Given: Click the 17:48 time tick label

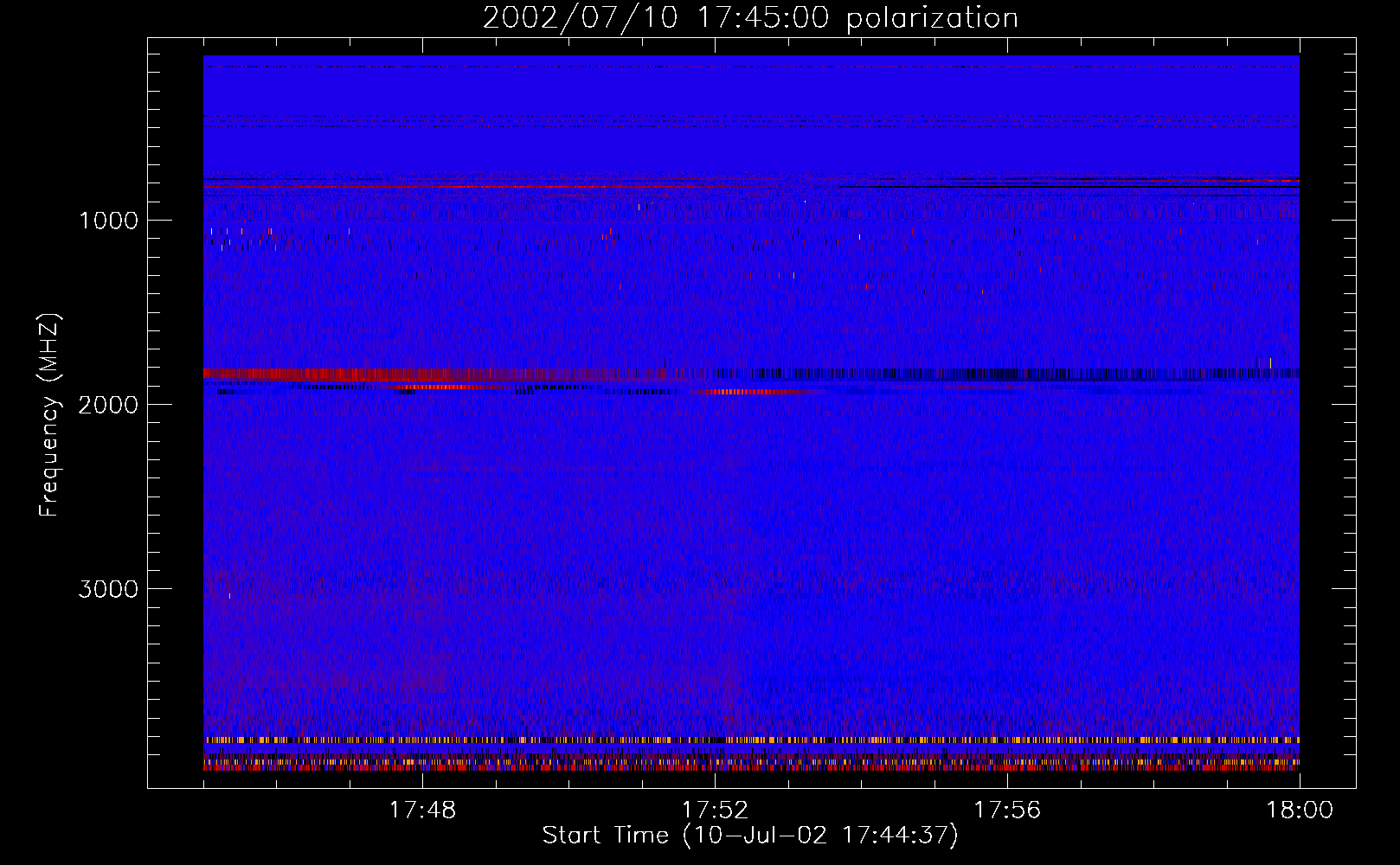Looking at the screenshot, I should tap(422, 811).
